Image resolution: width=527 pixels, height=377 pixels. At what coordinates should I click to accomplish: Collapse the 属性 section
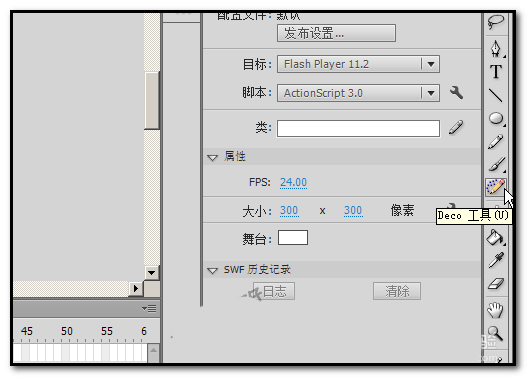pyautogui.click(x=212, y=157)
